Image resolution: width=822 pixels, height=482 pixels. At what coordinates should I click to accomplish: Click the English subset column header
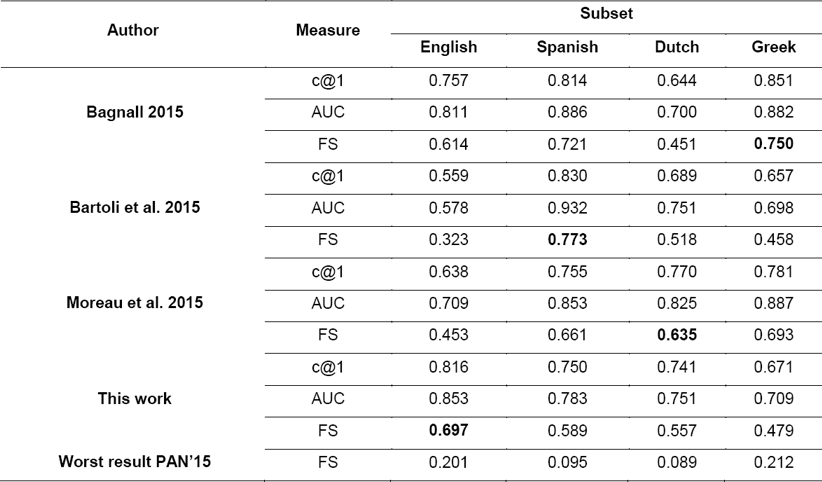pos(449,47)
